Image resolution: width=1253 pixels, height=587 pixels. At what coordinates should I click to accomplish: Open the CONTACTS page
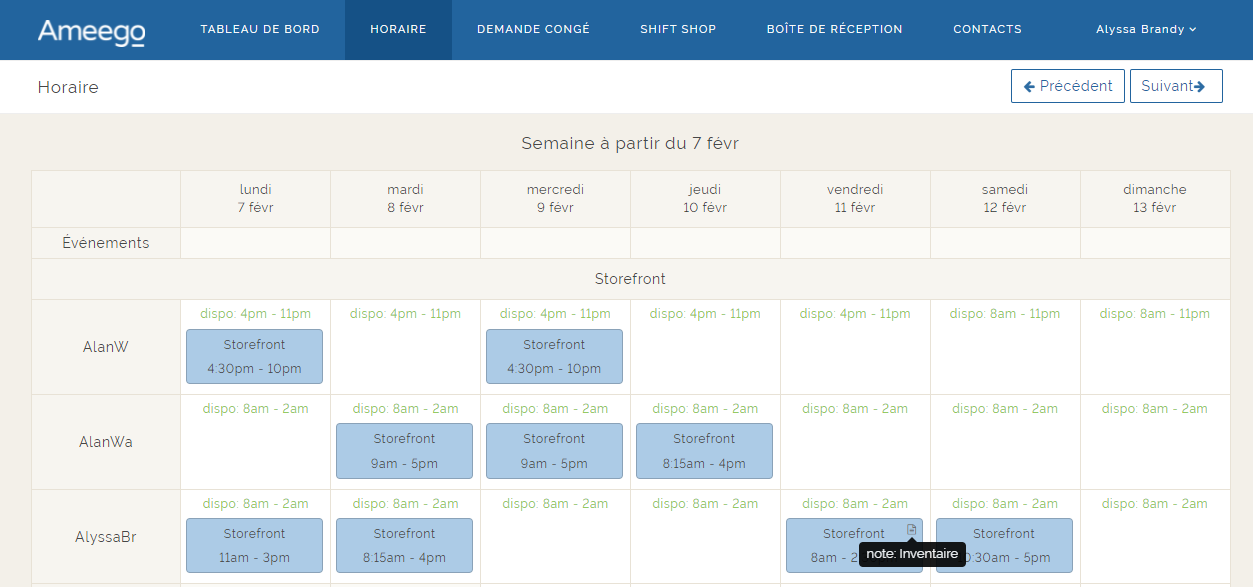click(987, 29)
